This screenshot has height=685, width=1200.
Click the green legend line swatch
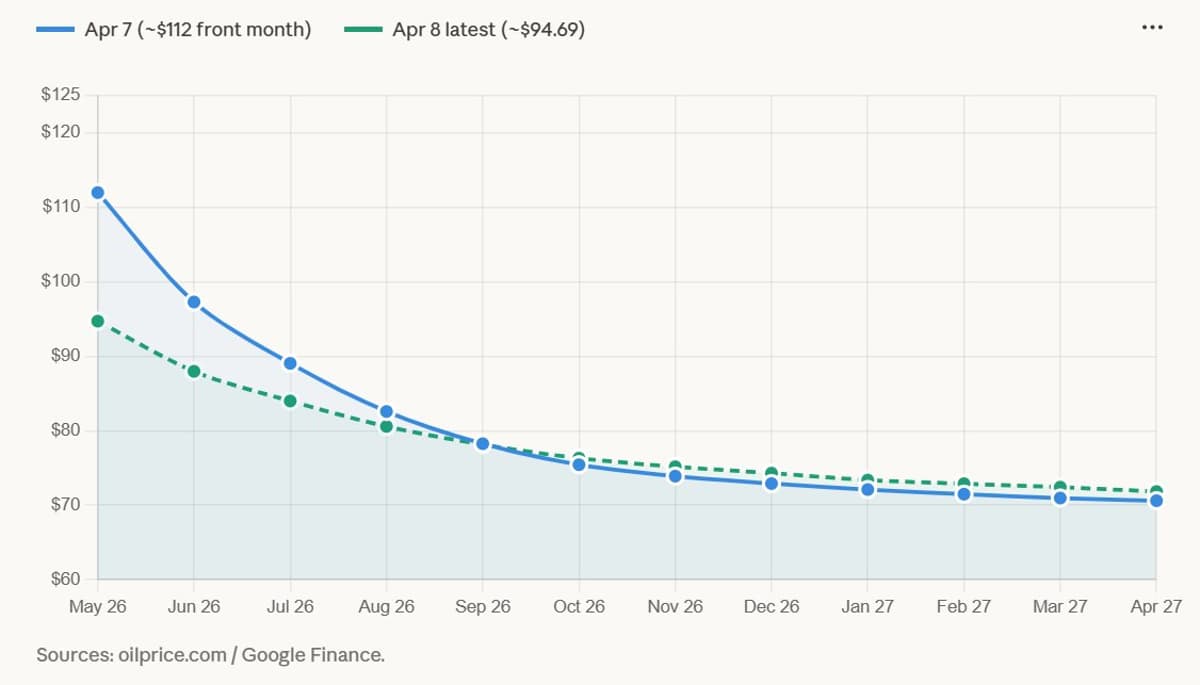click(364, 30)
